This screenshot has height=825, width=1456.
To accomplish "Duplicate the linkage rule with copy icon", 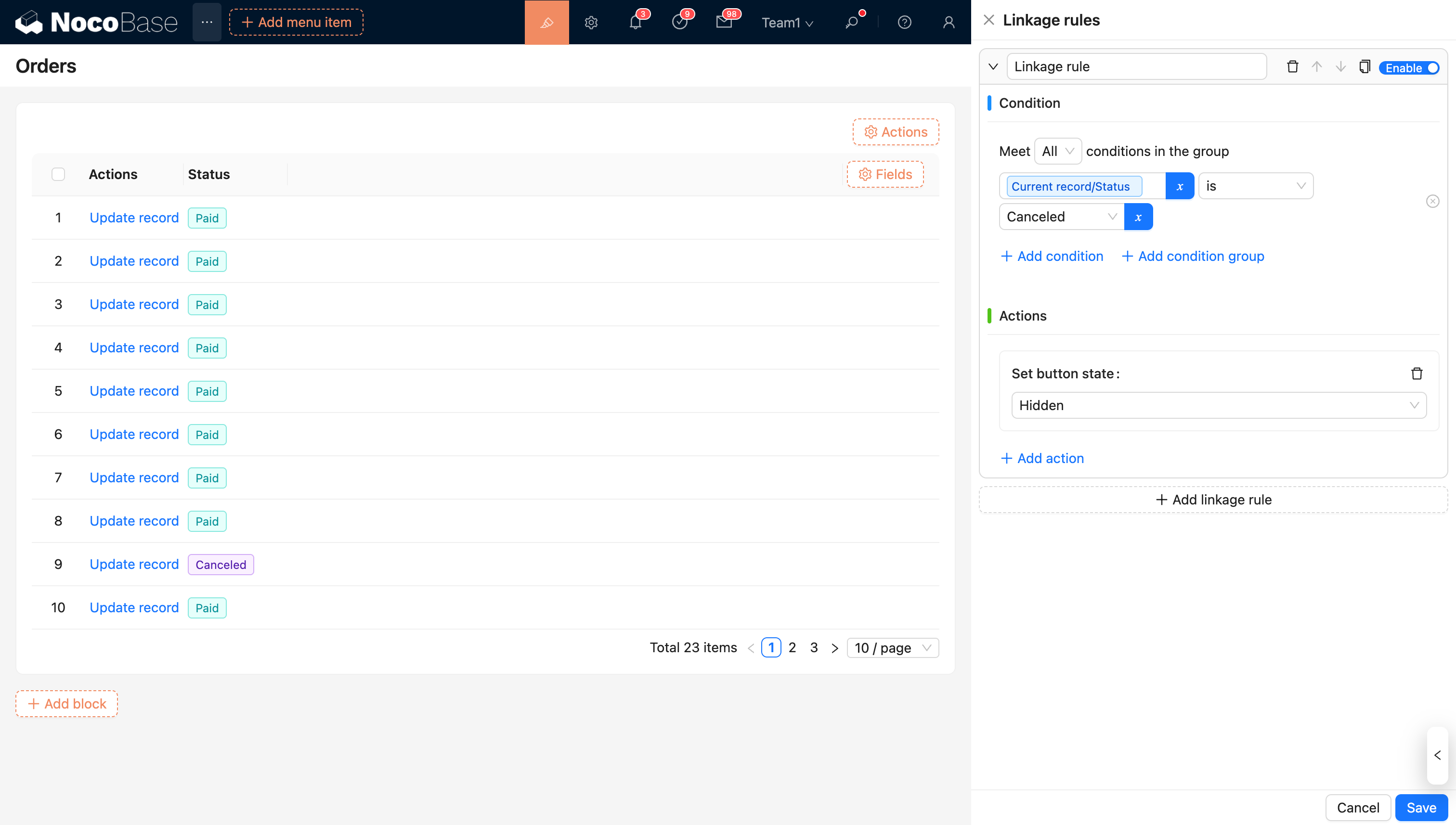I will coord(1364,67).
